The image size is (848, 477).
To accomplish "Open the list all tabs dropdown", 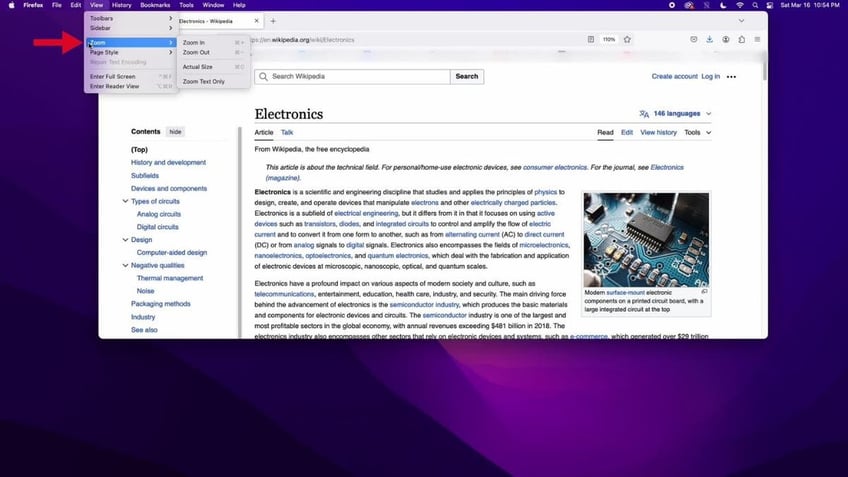I will pyautogui.click(x=741, y=21).
